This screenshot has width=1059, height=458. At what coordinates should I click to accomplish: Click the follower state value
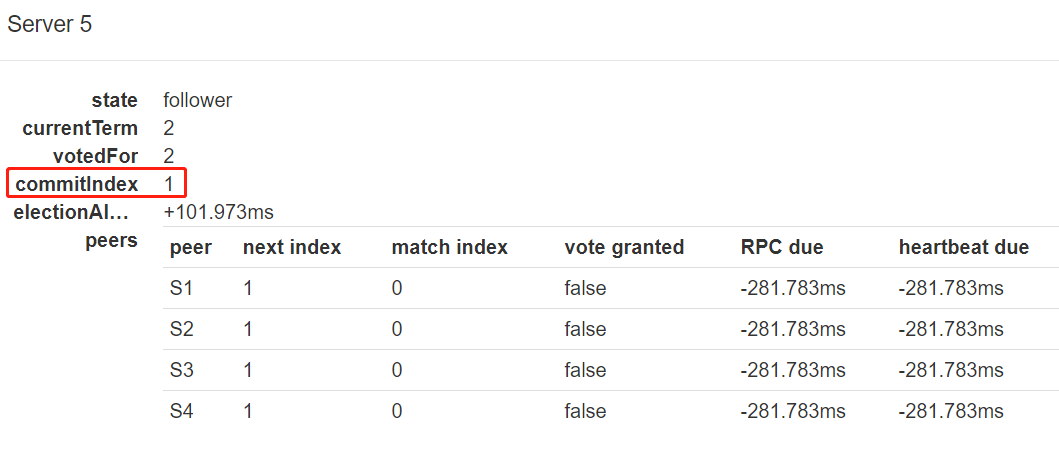[198, 101]
